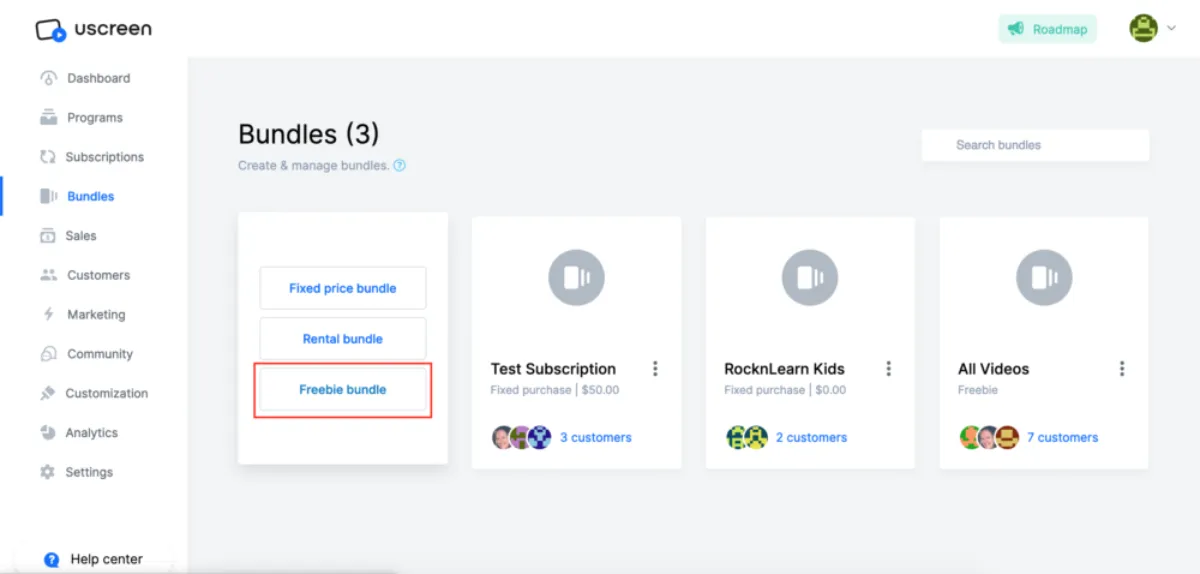Click the uscreen logo

pos(93,29)
